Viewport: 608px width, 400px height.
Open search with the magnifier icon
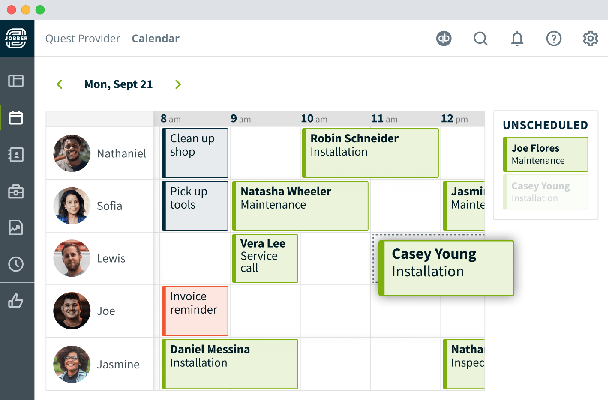point(481,39)
